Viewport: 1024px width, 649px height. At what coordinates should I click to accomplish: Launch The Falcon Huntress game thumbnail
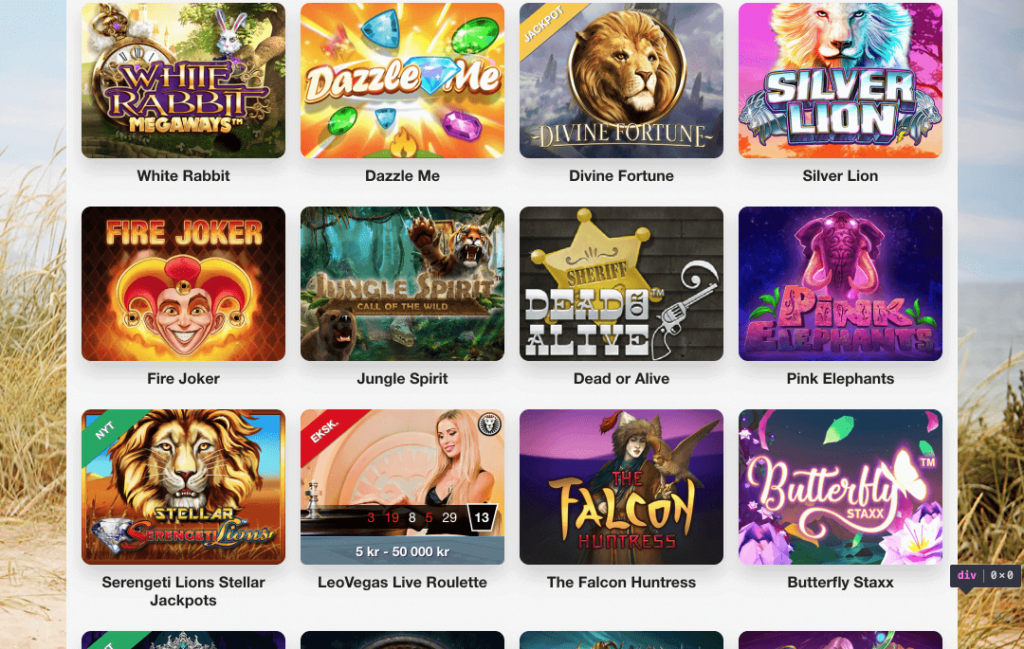coord(621,487)
